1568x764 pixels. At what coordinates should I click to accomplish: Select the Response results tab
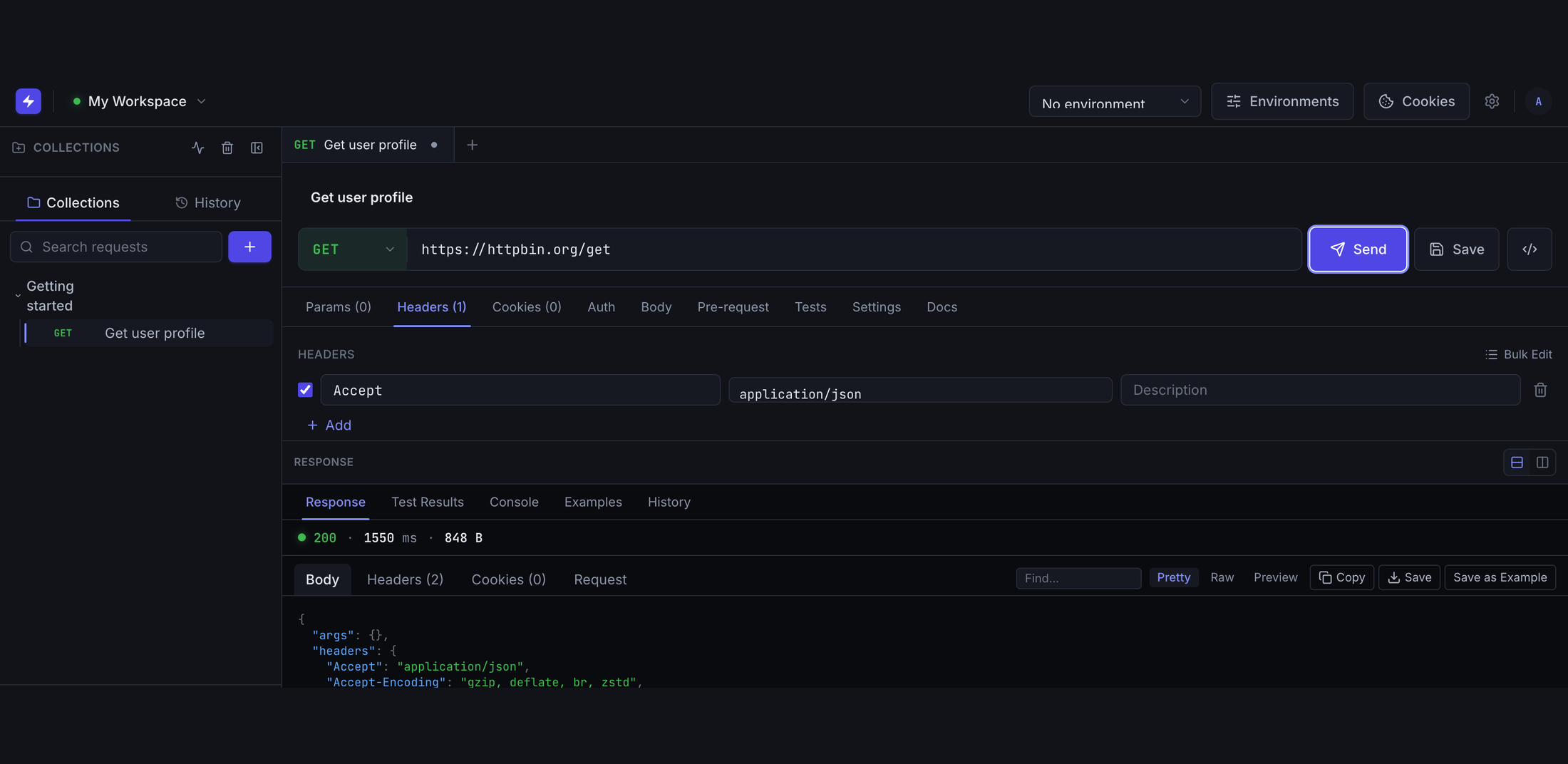335,502
